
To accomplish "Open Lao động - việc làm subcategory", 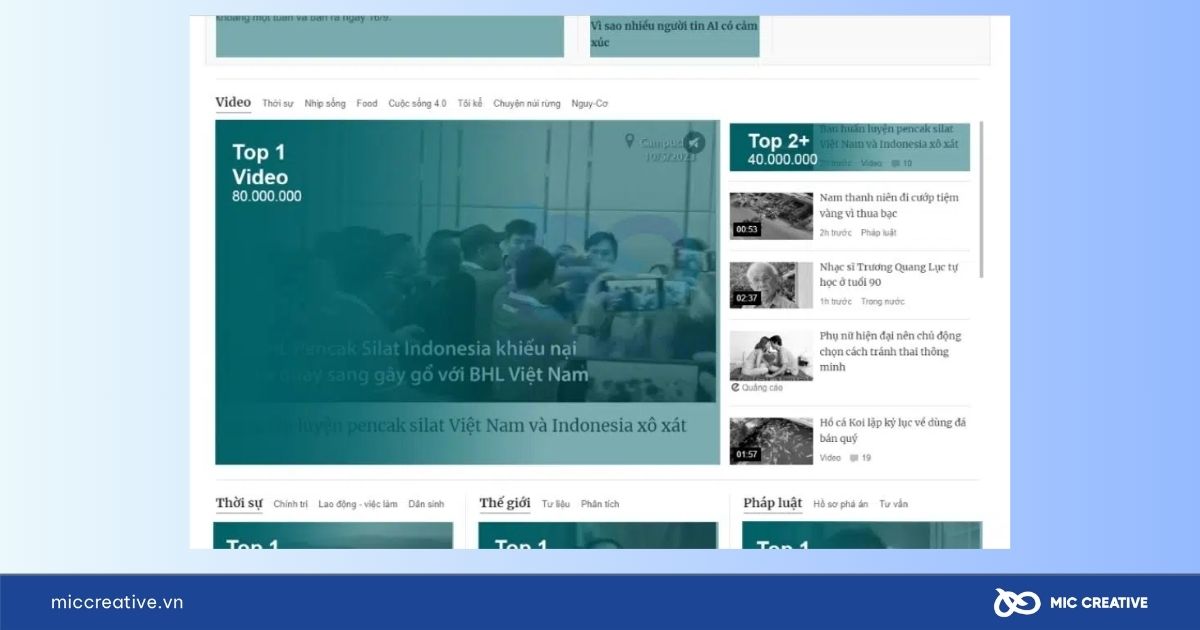I will [x=358, y=504].
